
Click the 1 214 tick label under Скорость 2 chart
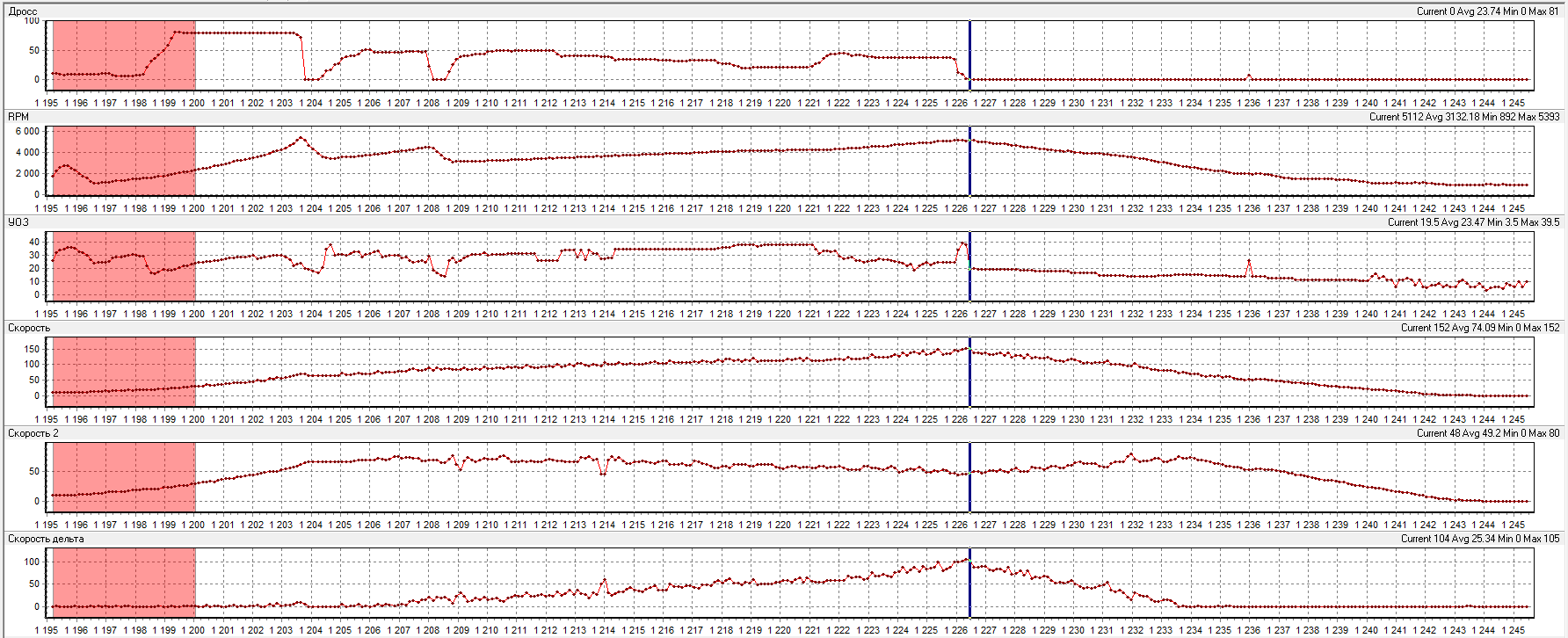603,525
